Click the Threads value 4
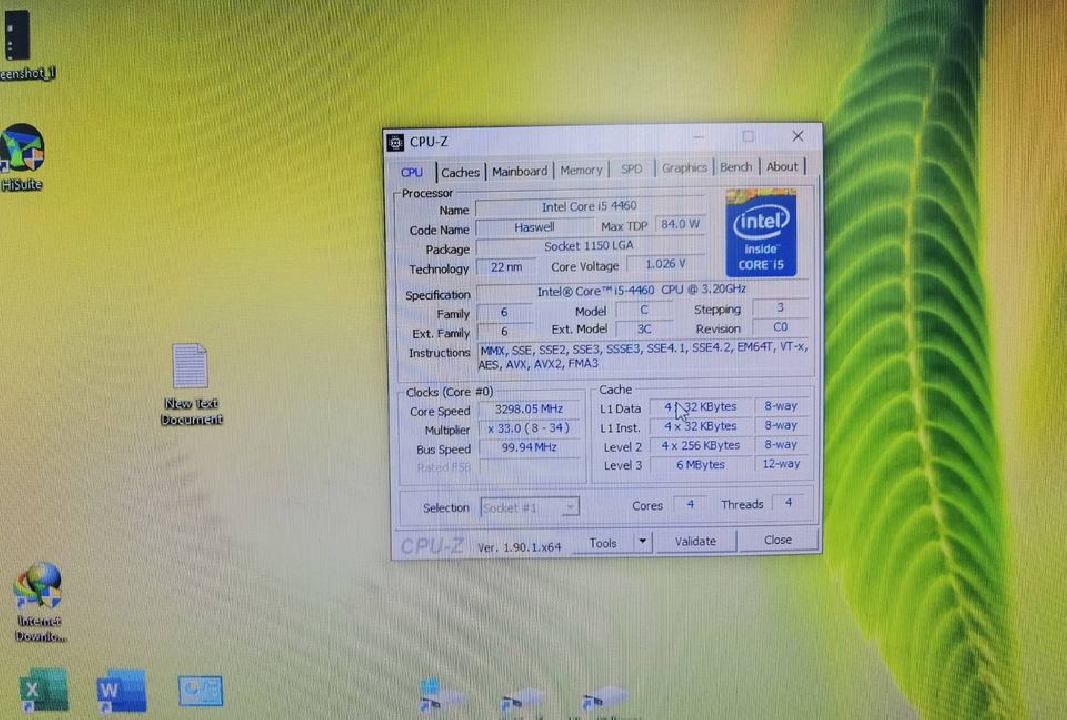 (788, 503)
